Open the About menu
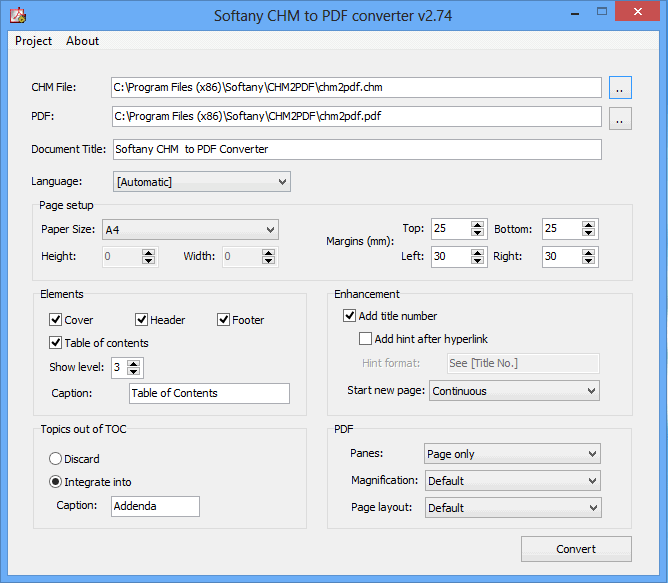Viewport: 668px width, 583px height. pyautogui.click(x=82, y=41)
